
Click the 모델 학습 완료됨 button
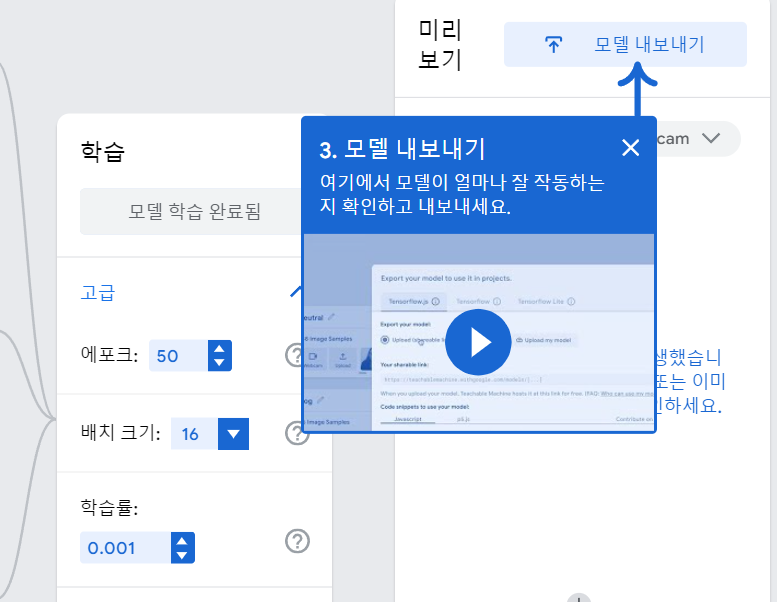click(x=193, y=212)
